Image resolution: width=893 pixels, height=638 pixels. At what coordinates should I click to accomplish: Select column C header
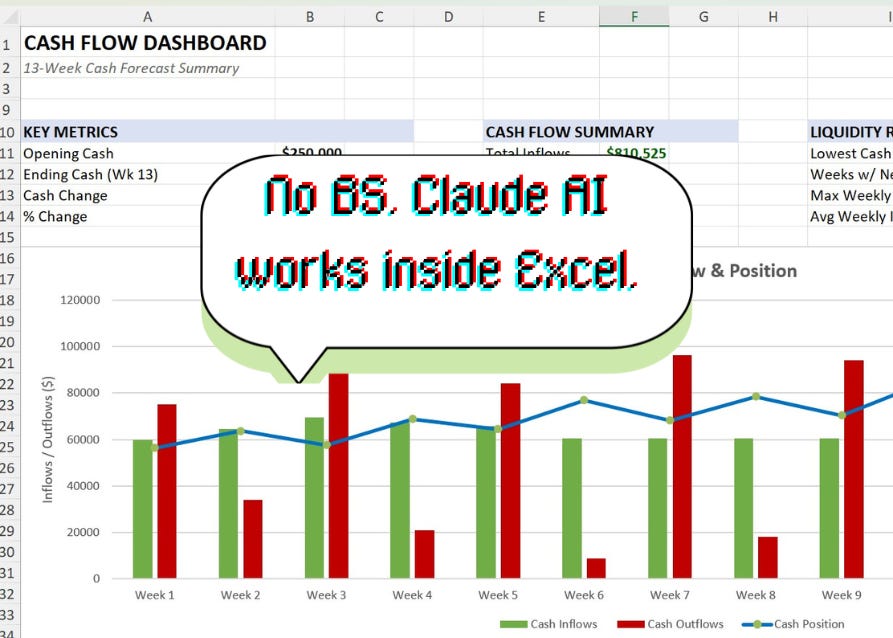[x=379, y=17]
